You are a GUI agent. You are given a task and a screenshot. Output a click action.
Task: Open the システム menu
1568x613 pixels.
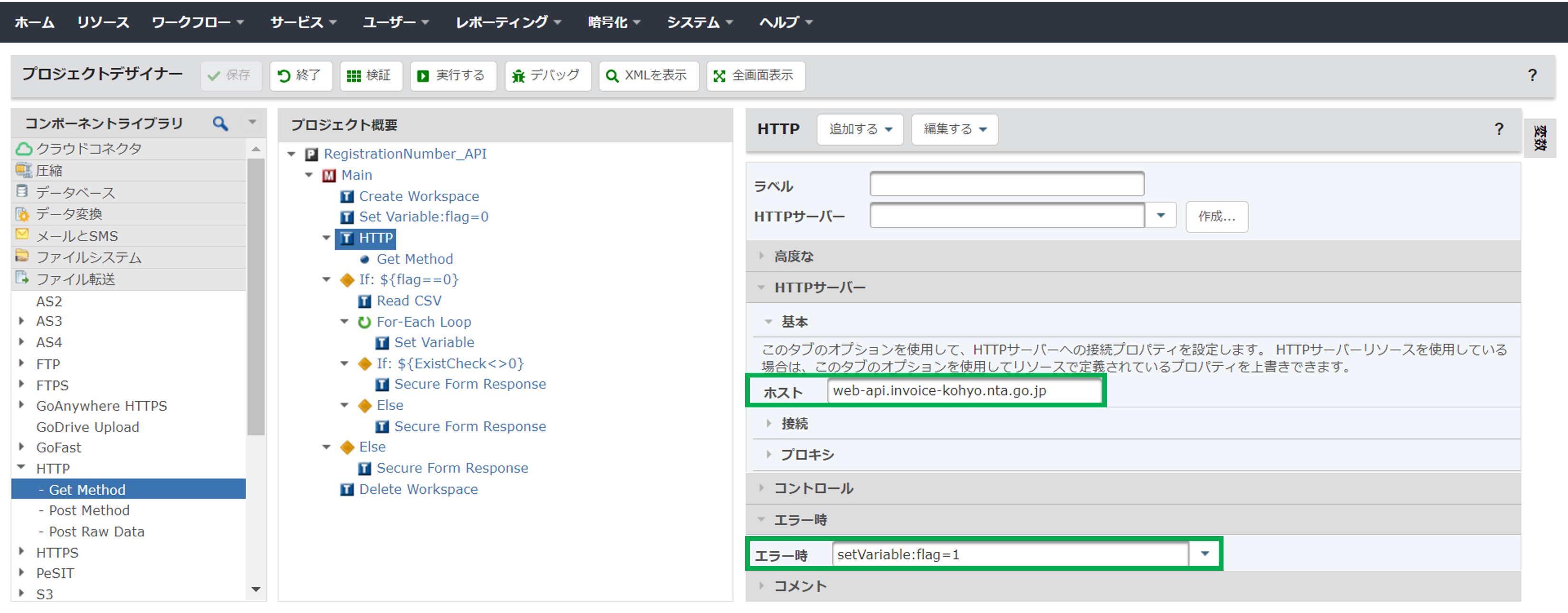tap(699, 22)
